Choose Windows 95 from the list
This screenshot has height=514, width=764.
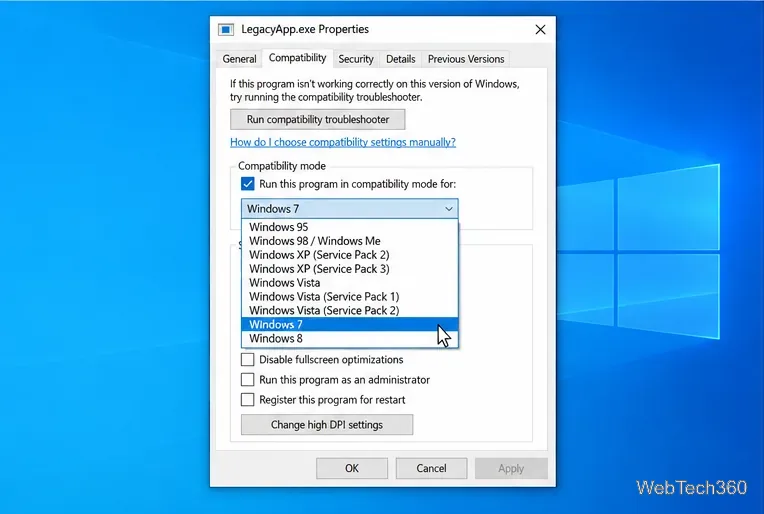point(350,227)
